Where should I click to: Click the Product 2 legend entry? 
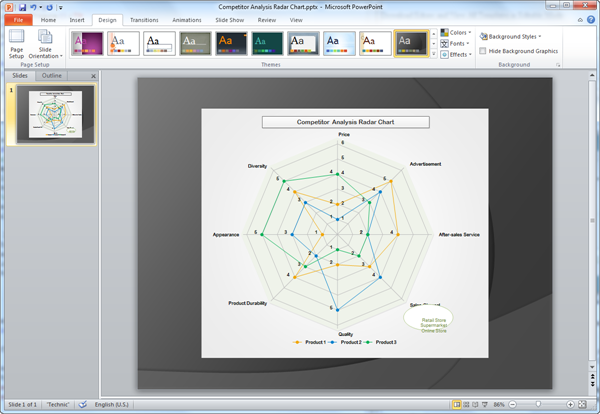pos(345,342)
